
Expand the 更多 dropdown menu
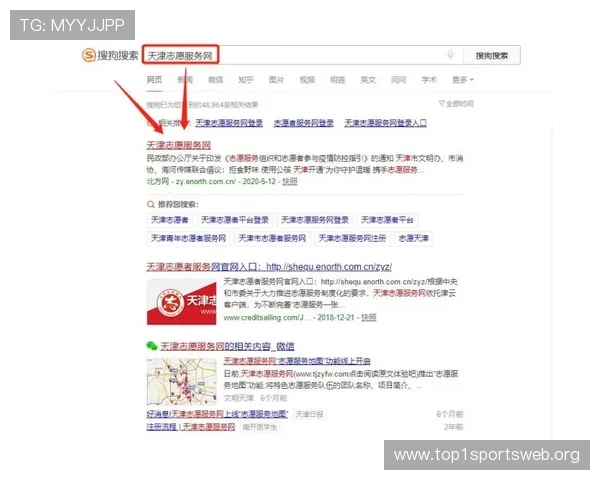[x=463, y=80]
